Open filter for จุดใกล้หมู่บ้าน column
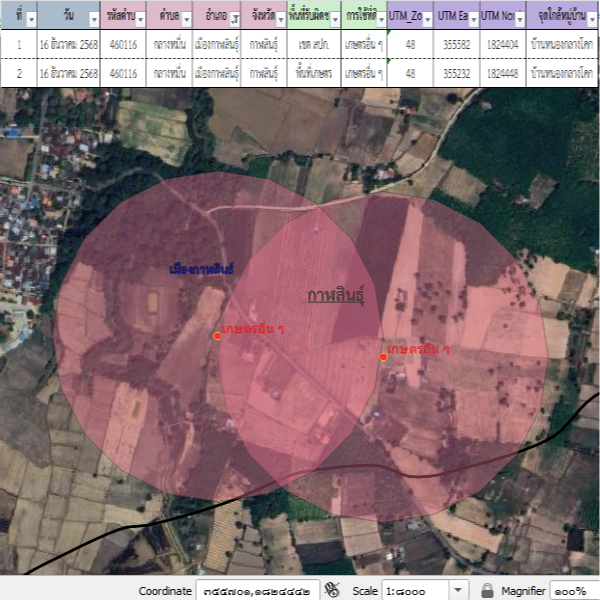Viewport: 600px width, 600px height. coord(591,19)
